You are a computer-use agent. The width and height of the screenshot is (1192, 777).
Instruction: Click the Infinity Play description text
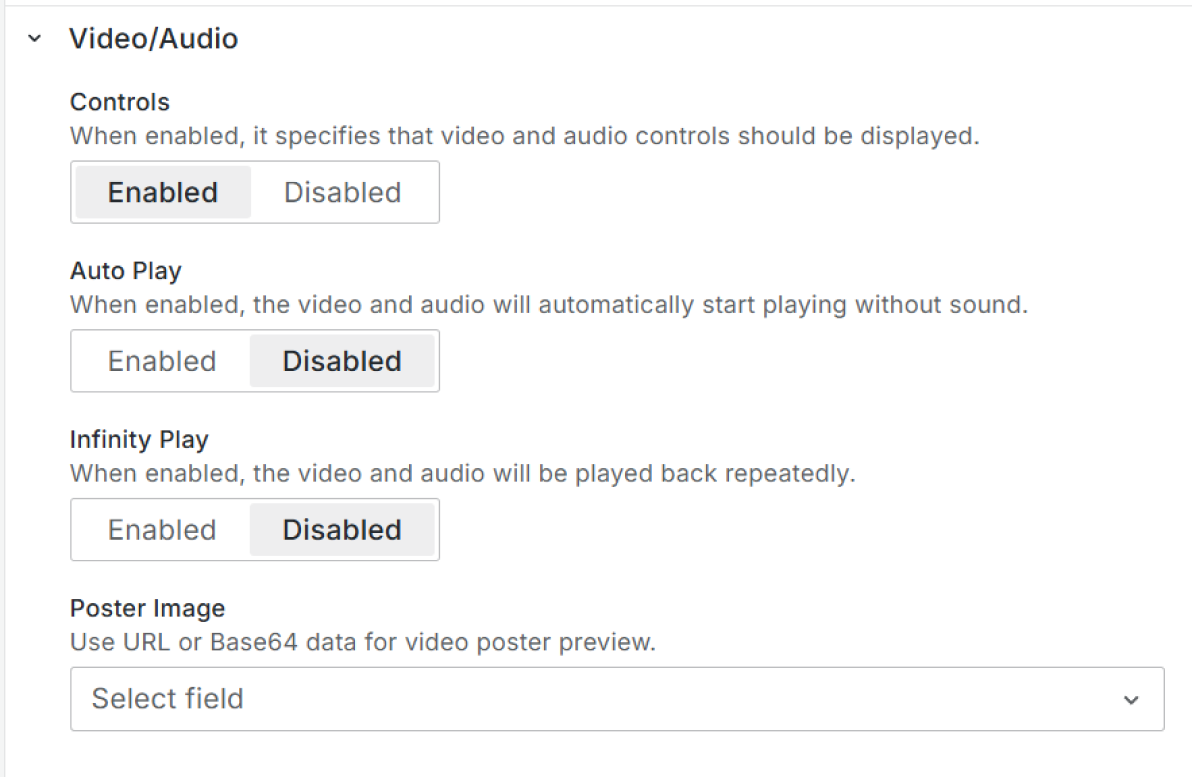pos(462,473)
